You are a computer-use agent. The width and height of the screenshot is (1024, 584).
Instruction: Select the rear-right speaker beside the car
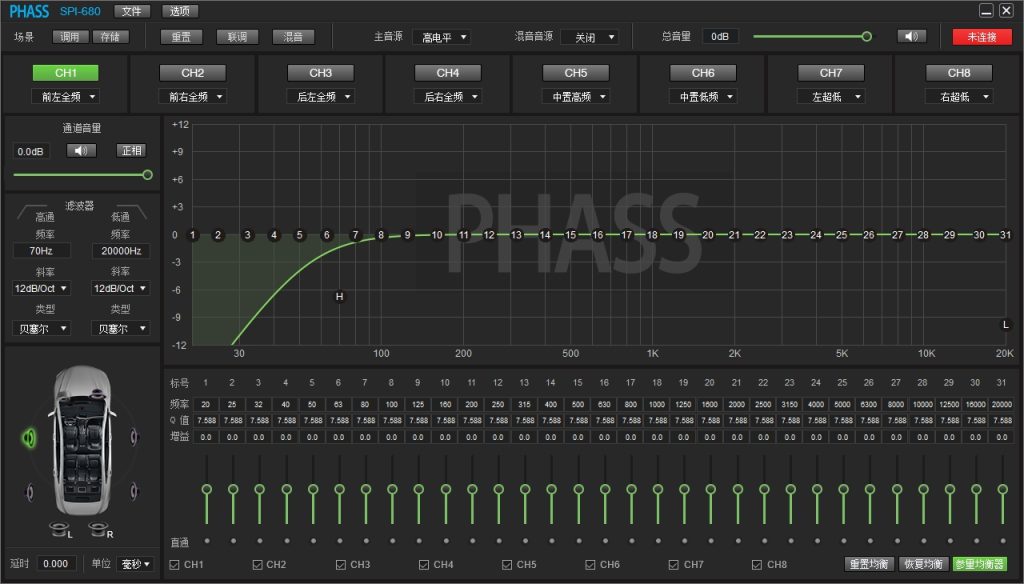pyautogui.click(x=134, y=491)
